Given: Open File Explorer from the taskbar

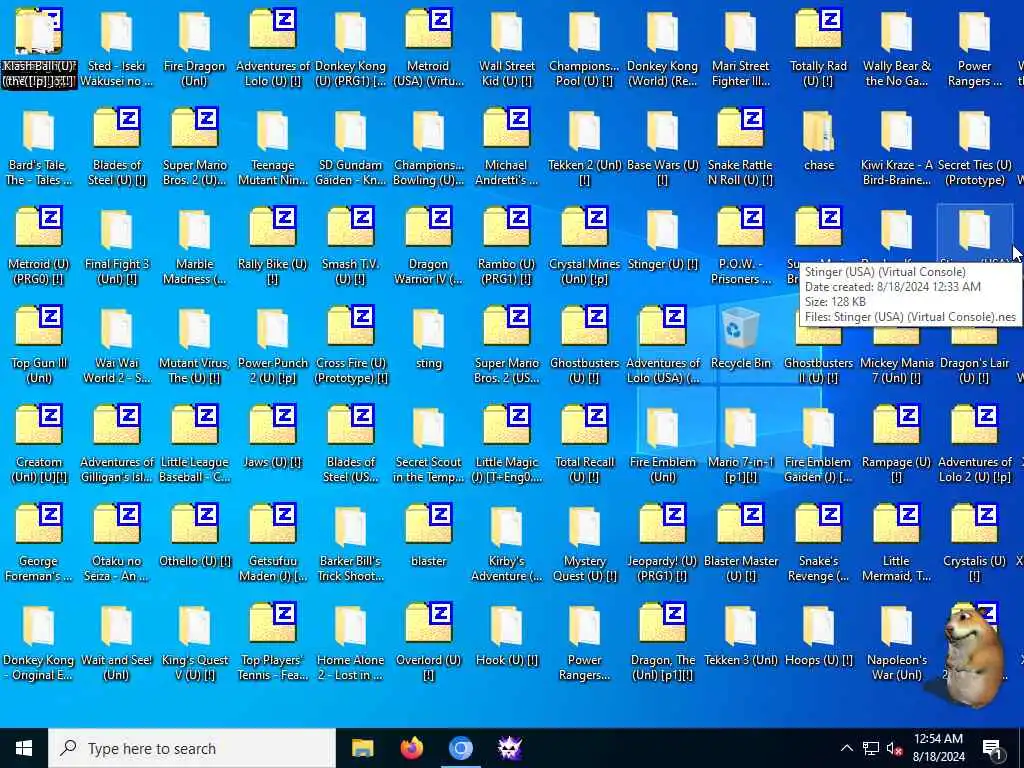Looking at the screenshot, I should (x=362, y=748).
